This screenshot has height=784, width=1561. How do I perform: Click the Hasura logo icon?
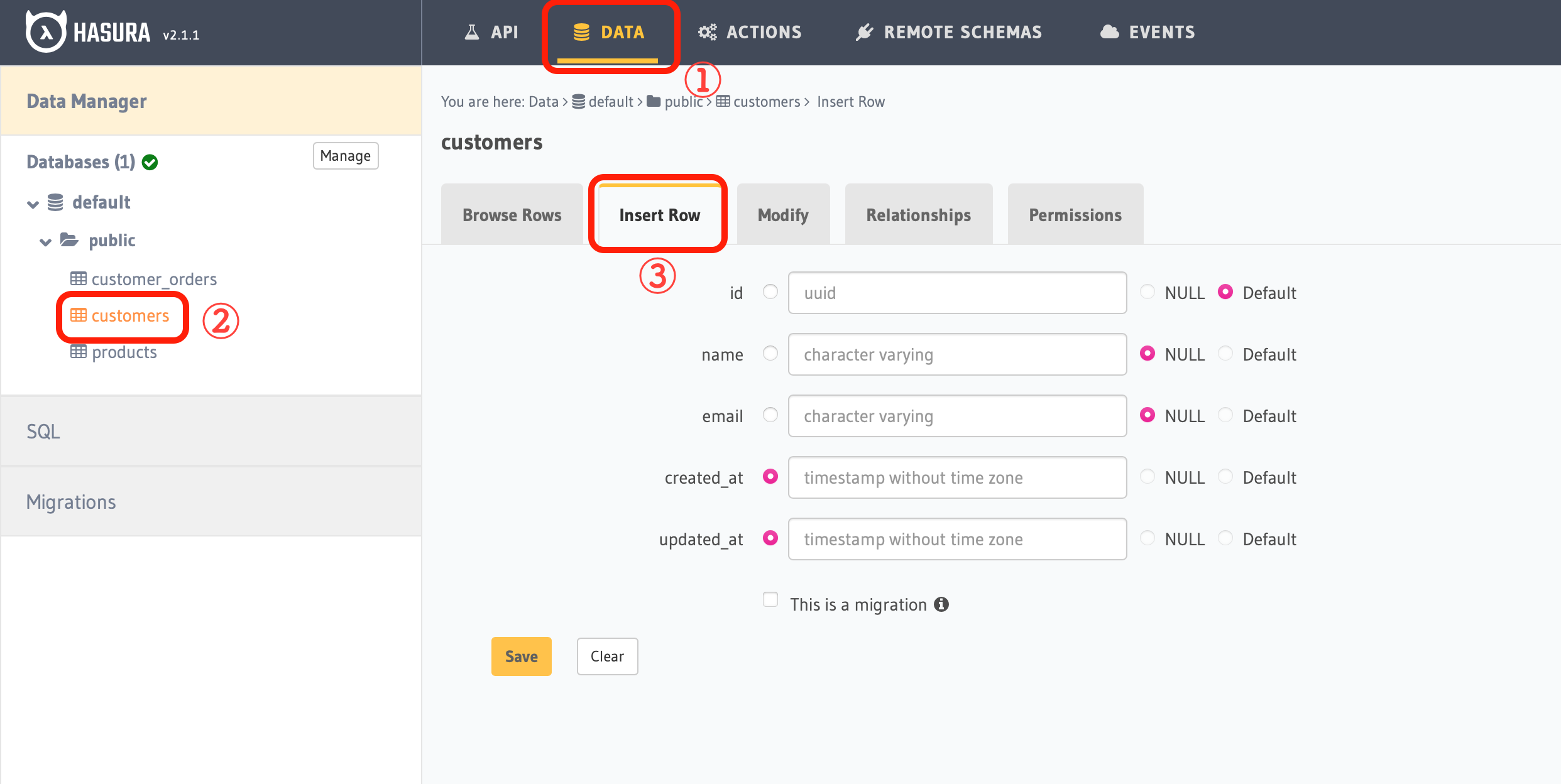coord(45,32)
